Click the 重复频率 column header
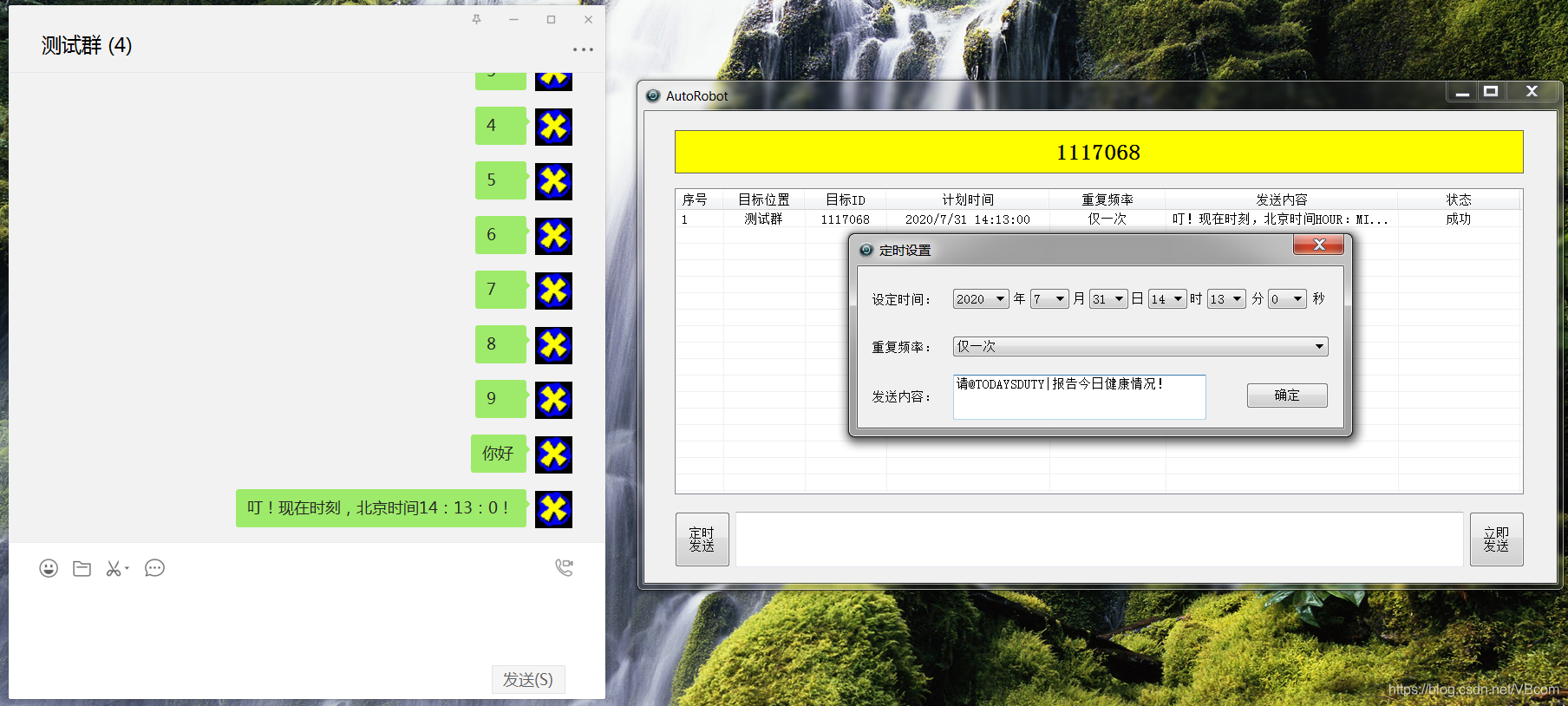 [1107, 199]
